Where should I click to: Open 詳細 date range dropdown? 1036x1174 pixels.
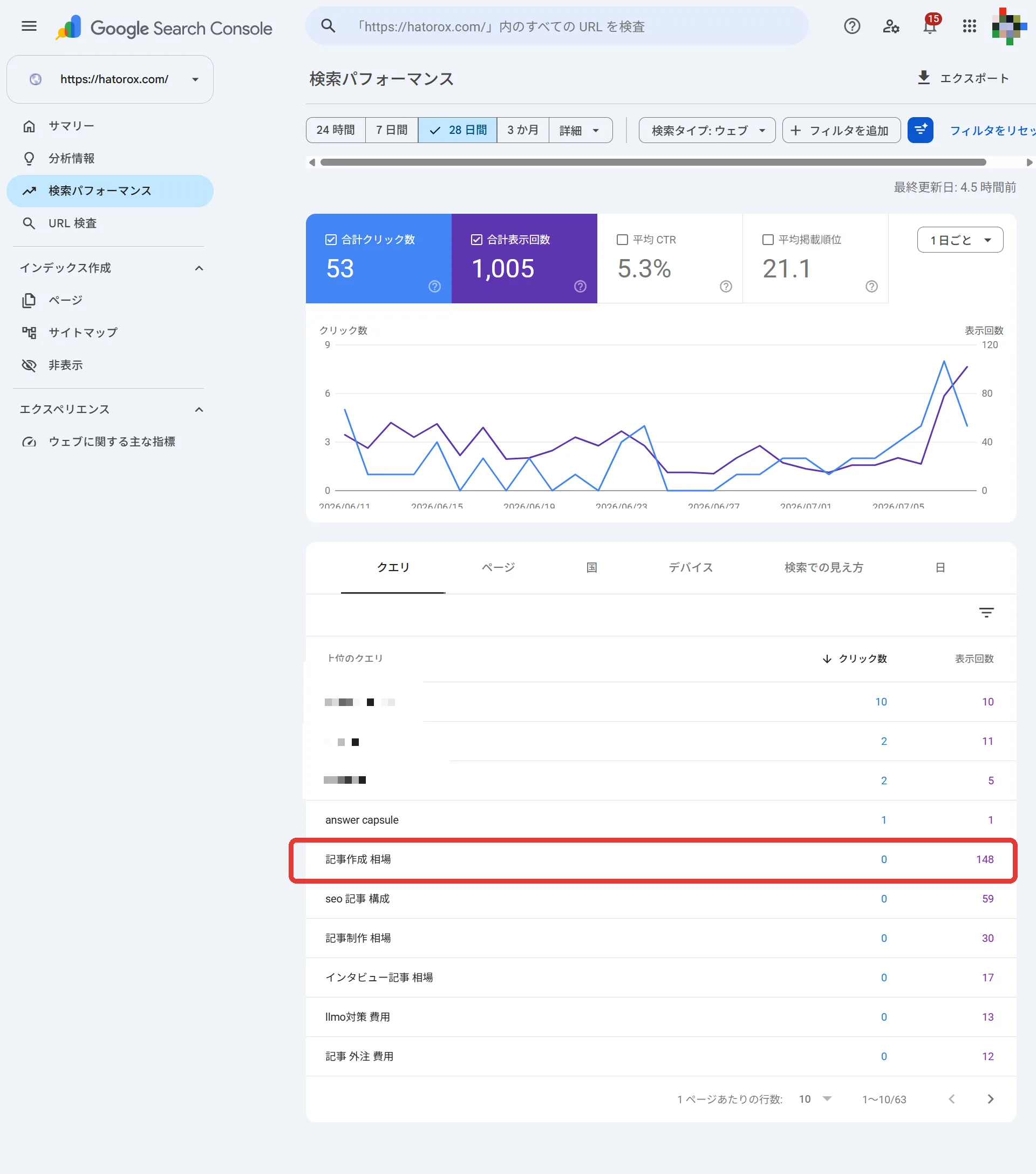point(580,131)
